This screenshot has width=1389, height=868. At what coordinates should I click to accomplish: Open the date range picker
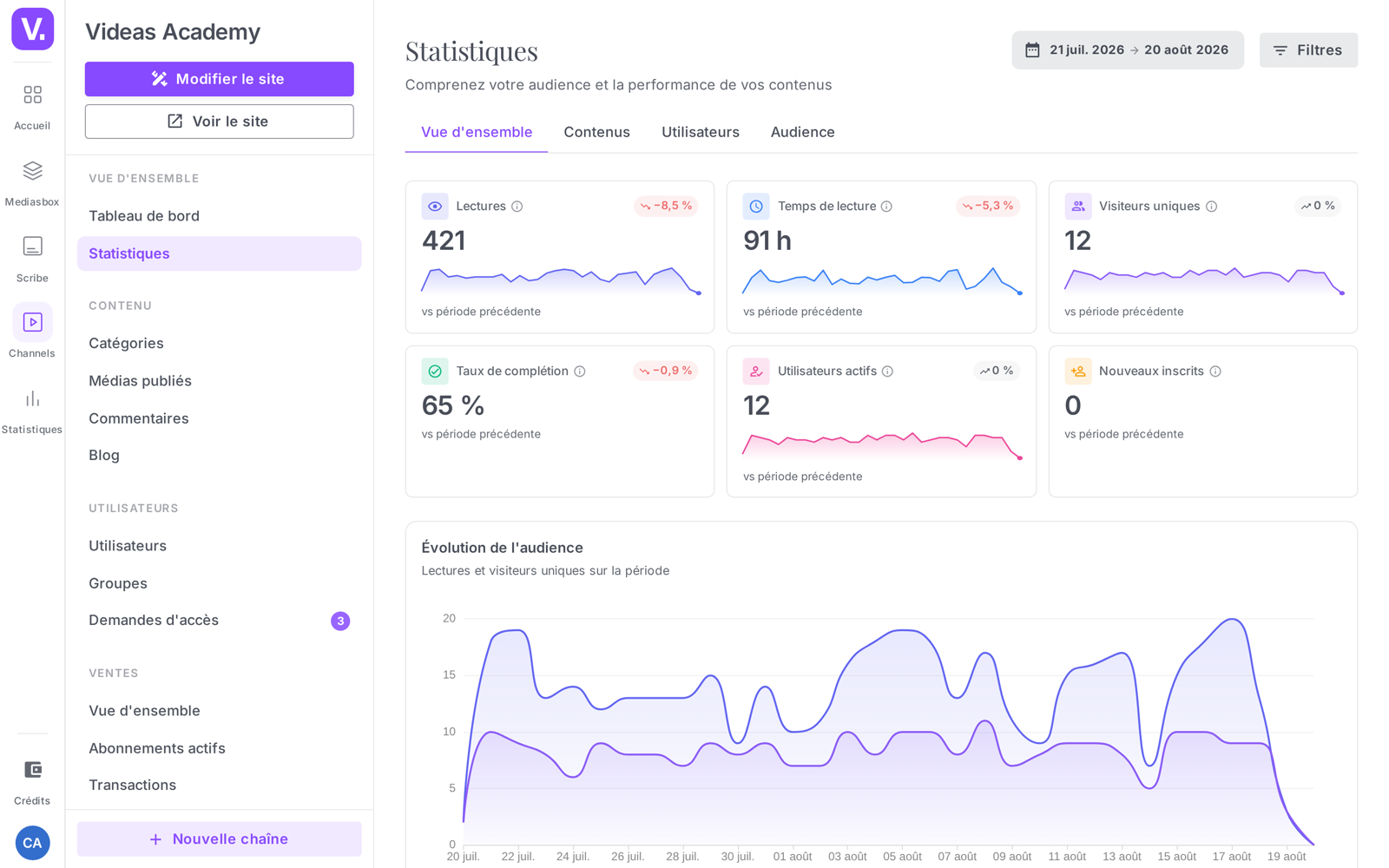coord(1127,50)
